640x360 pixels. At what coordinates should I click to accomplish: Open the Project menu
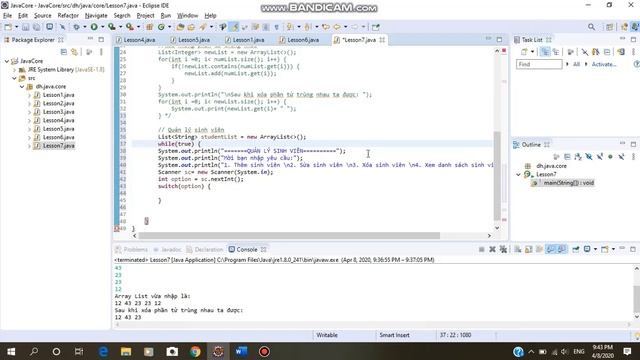point(145,16)
